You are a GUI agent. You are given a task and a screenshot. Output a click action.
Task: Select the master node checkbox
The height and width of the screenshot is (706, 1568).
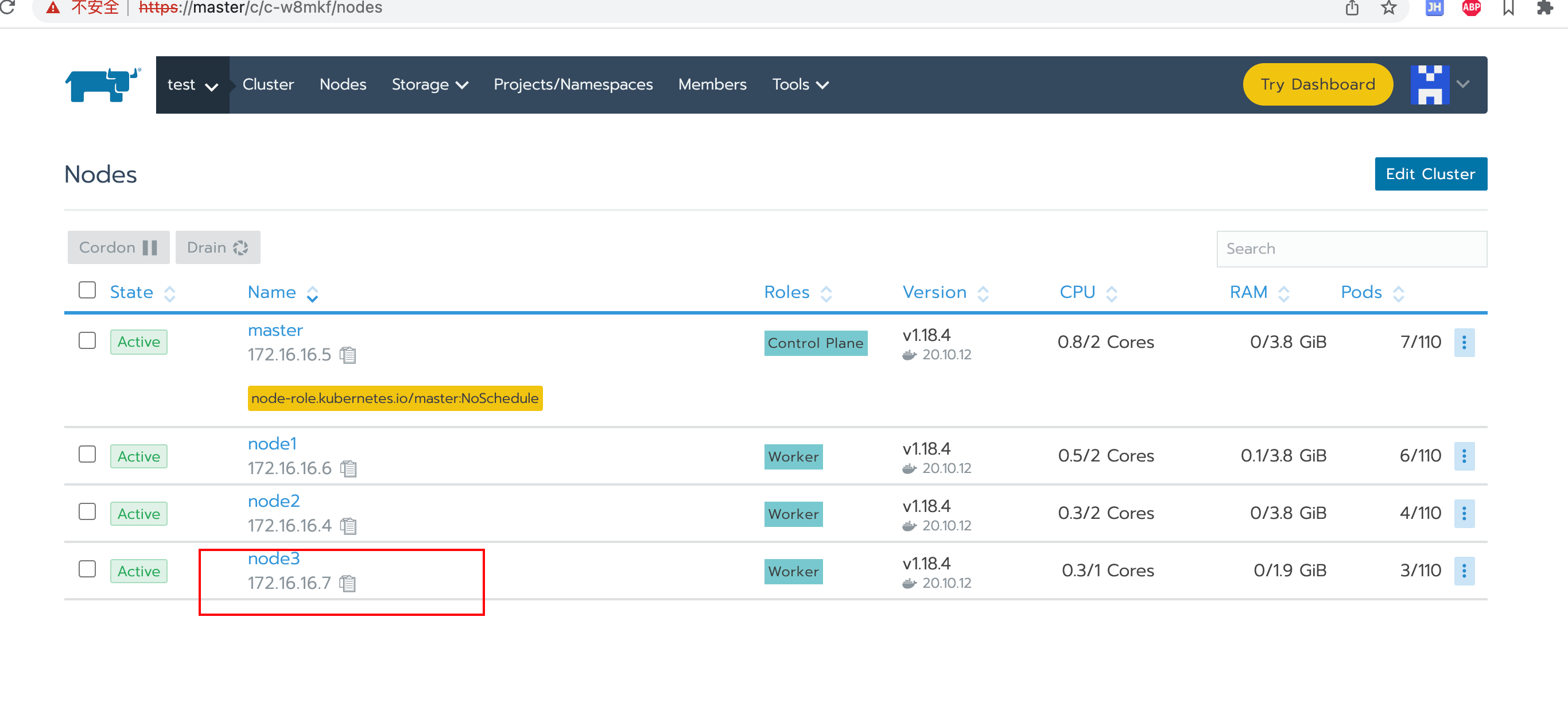click(x=87, y=340)
